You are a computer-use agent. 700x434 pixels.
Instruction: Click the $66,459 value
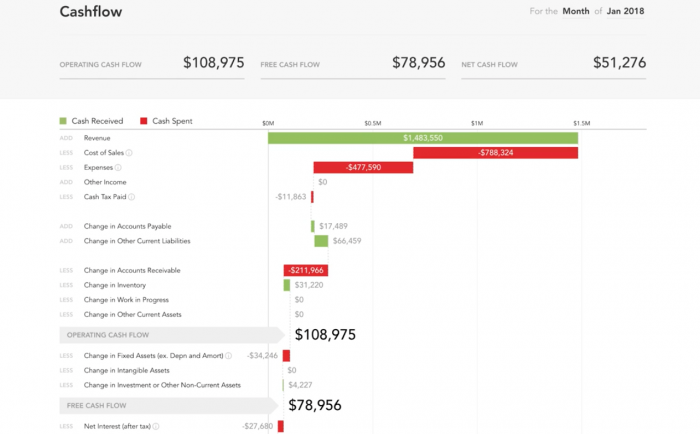347,241
